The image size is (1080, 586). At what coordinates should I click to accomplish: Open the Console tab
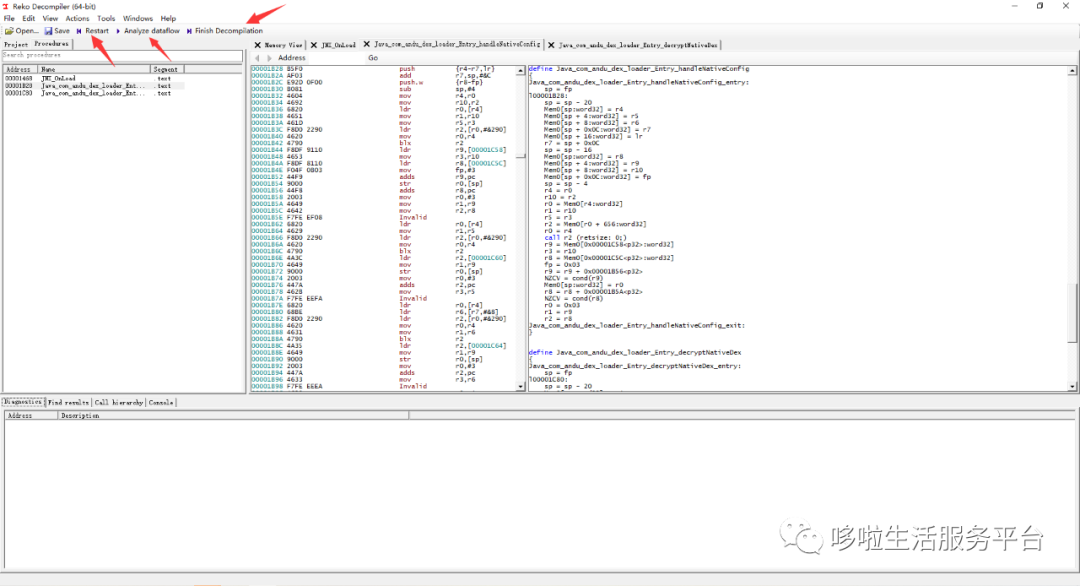[161, 402]
